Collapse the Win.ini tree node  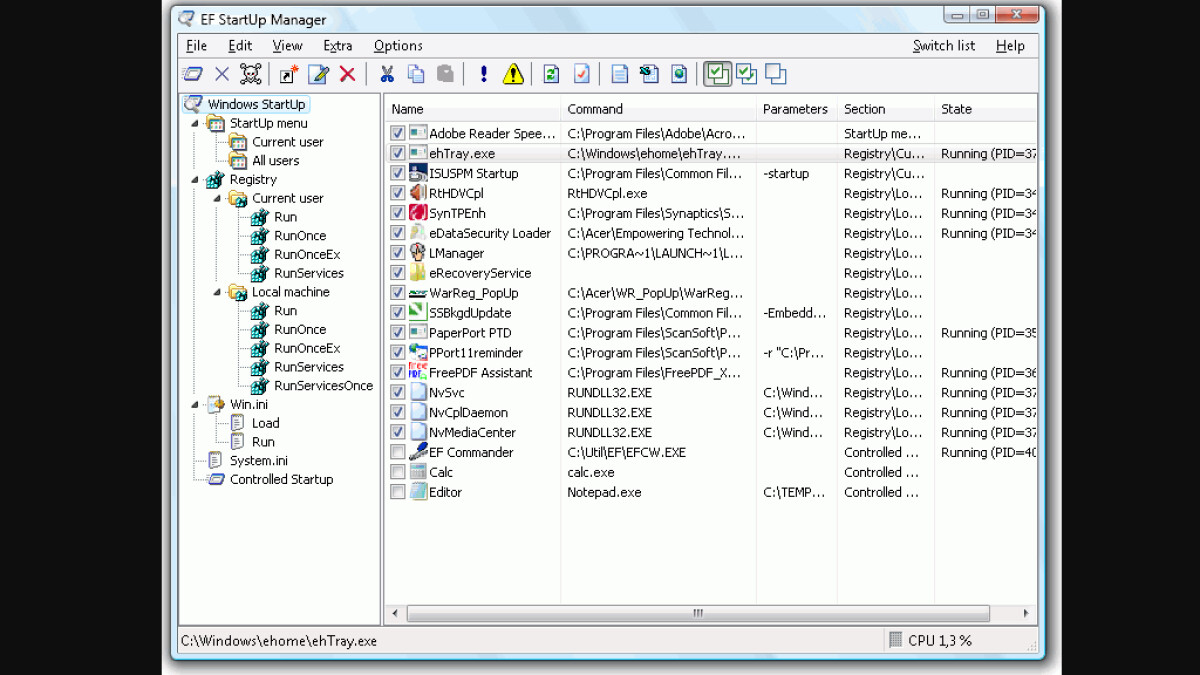pos(196,404)
